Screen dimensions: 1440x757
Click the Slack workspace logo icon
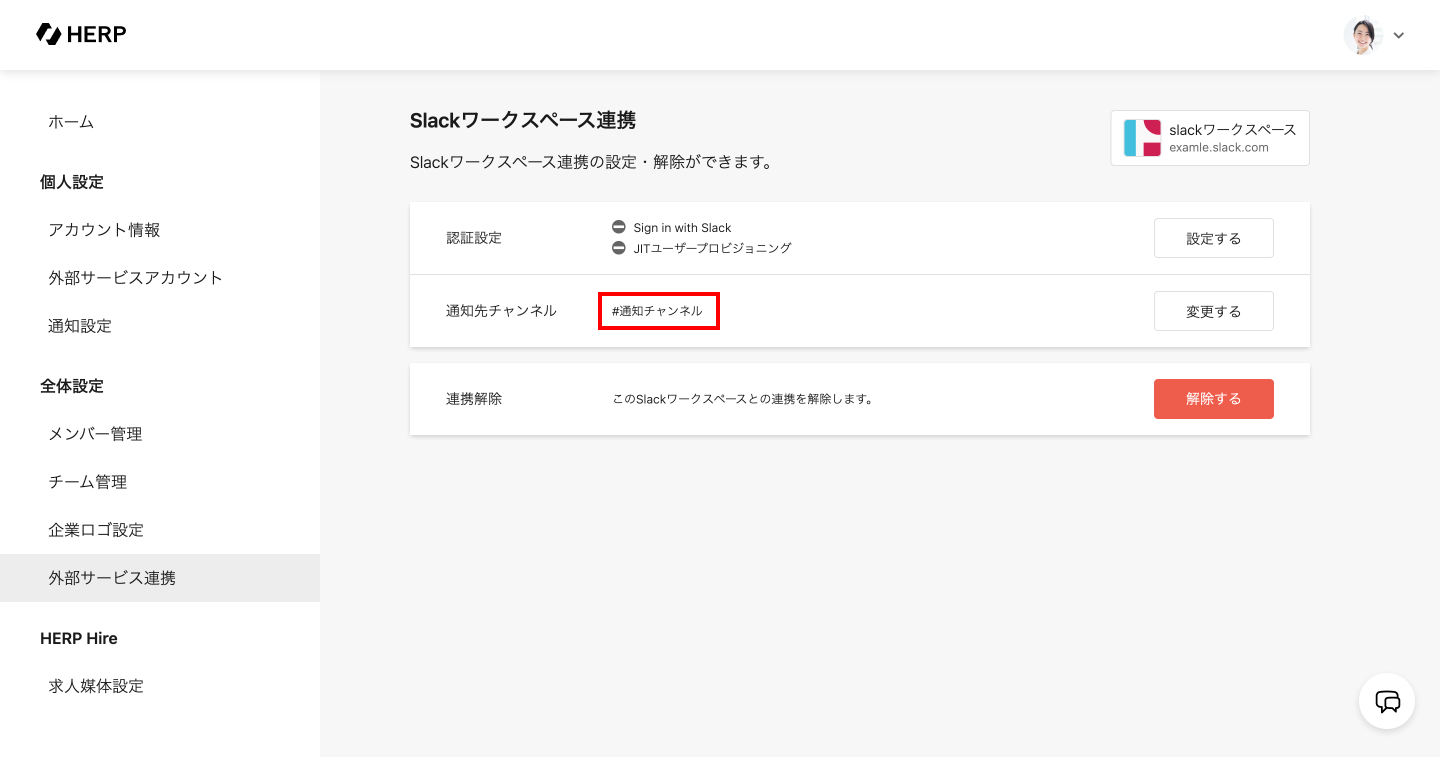coord(1142,138)
